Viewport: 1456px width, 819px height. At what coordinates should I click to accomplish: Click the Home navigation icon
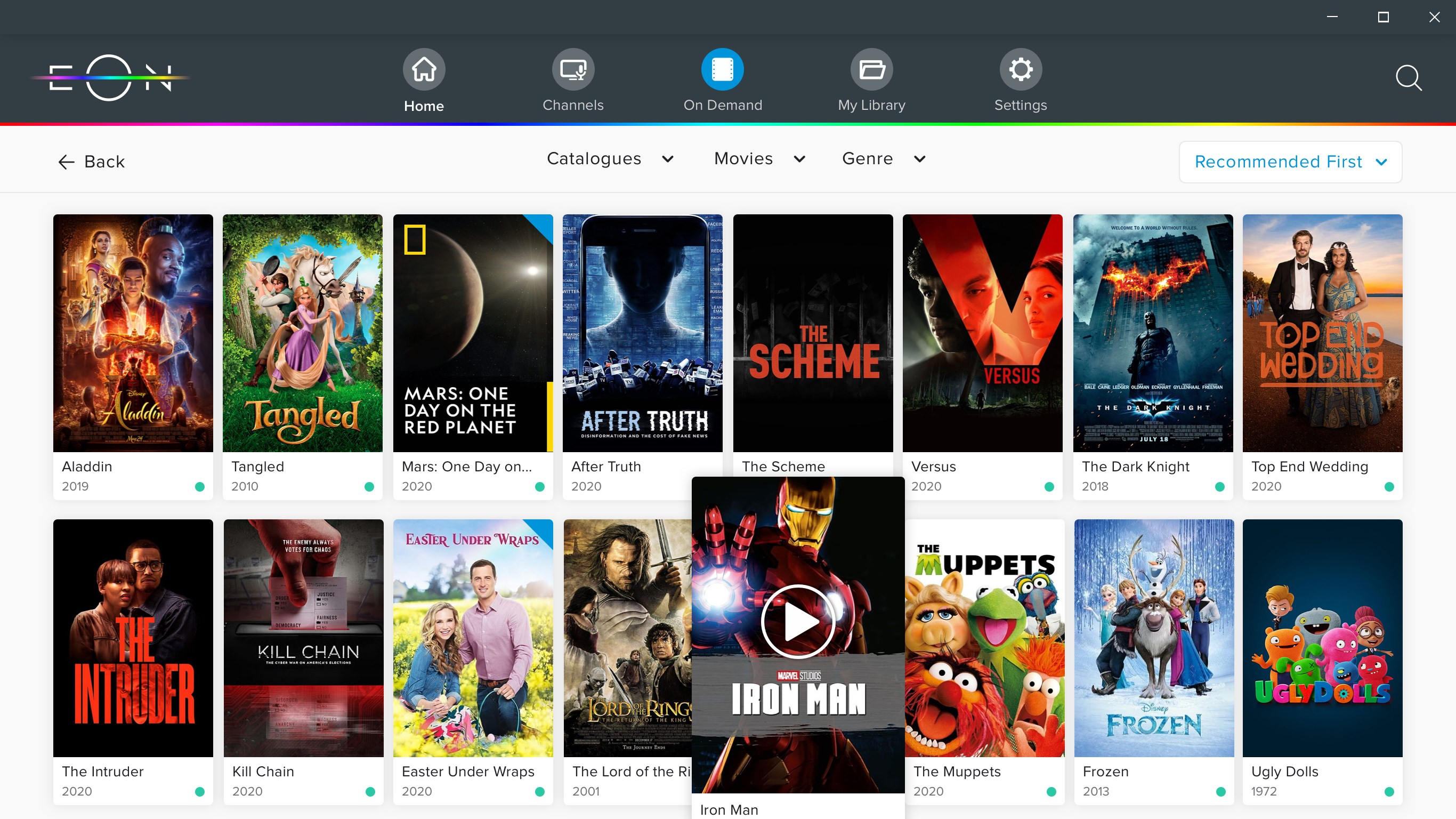click(423, 68)
